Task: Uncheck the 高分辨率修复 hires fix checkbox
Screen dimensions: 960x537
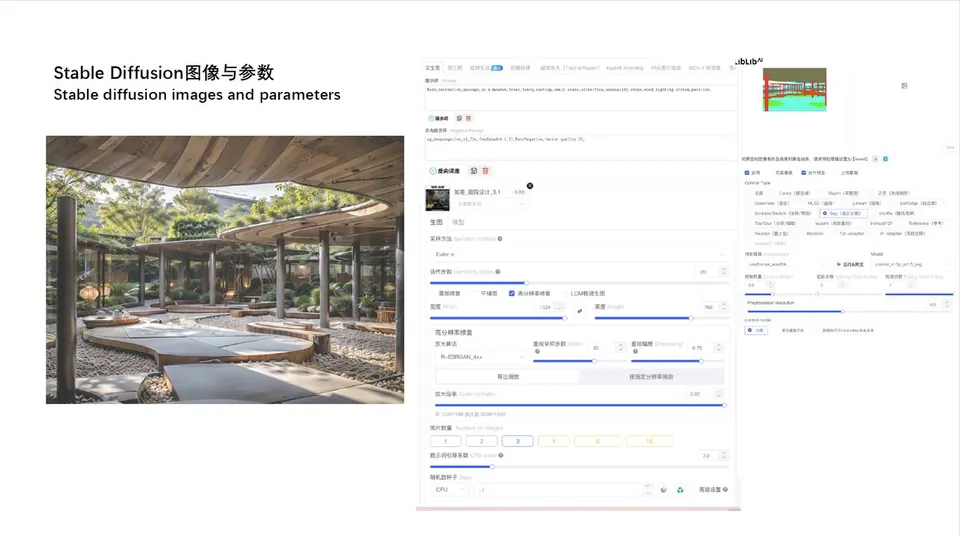Action: pos(512,294)
